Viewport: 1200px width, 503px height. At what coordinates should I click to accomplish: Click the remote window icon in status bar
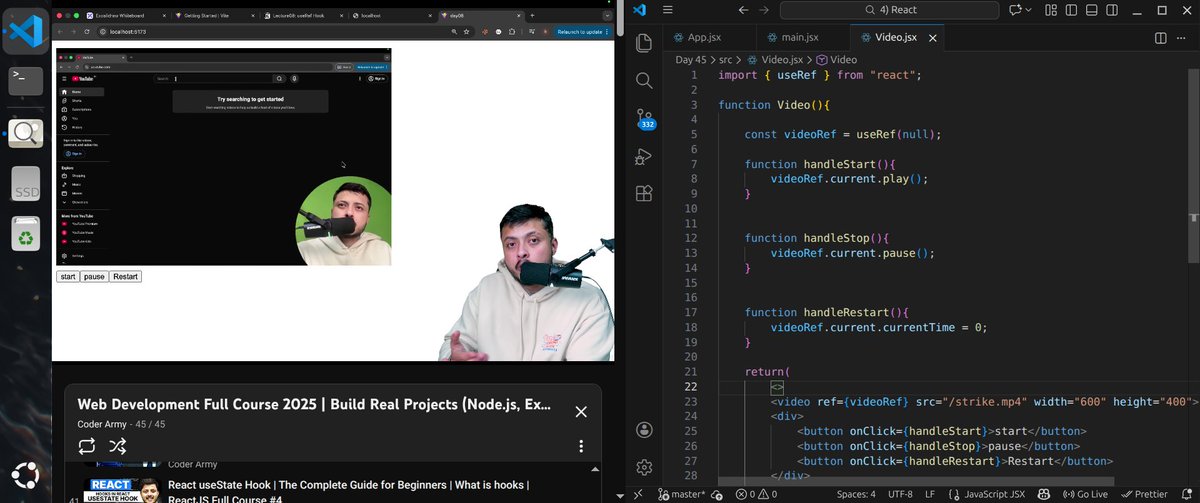(638, 494)
